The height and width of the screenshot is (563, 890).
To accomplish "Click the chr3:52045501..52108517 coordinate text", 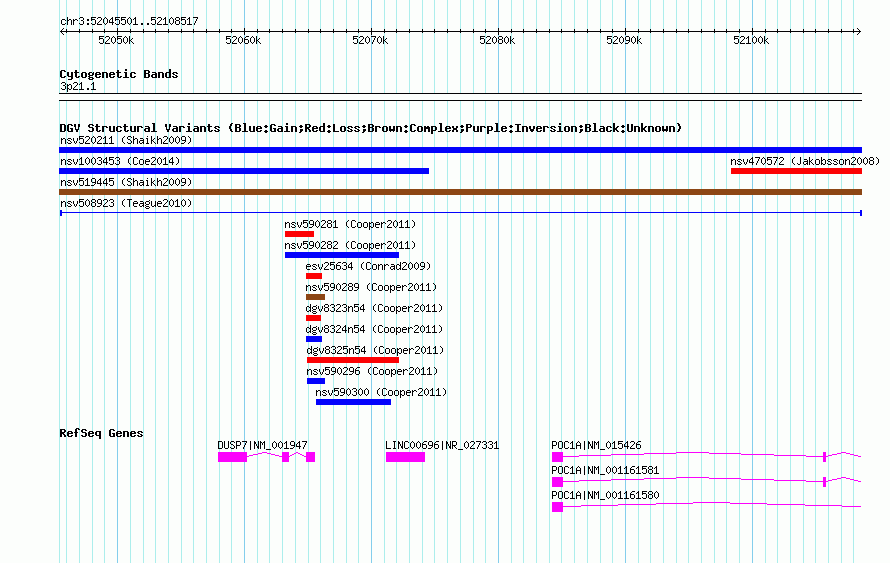I will tap(129, 22).
